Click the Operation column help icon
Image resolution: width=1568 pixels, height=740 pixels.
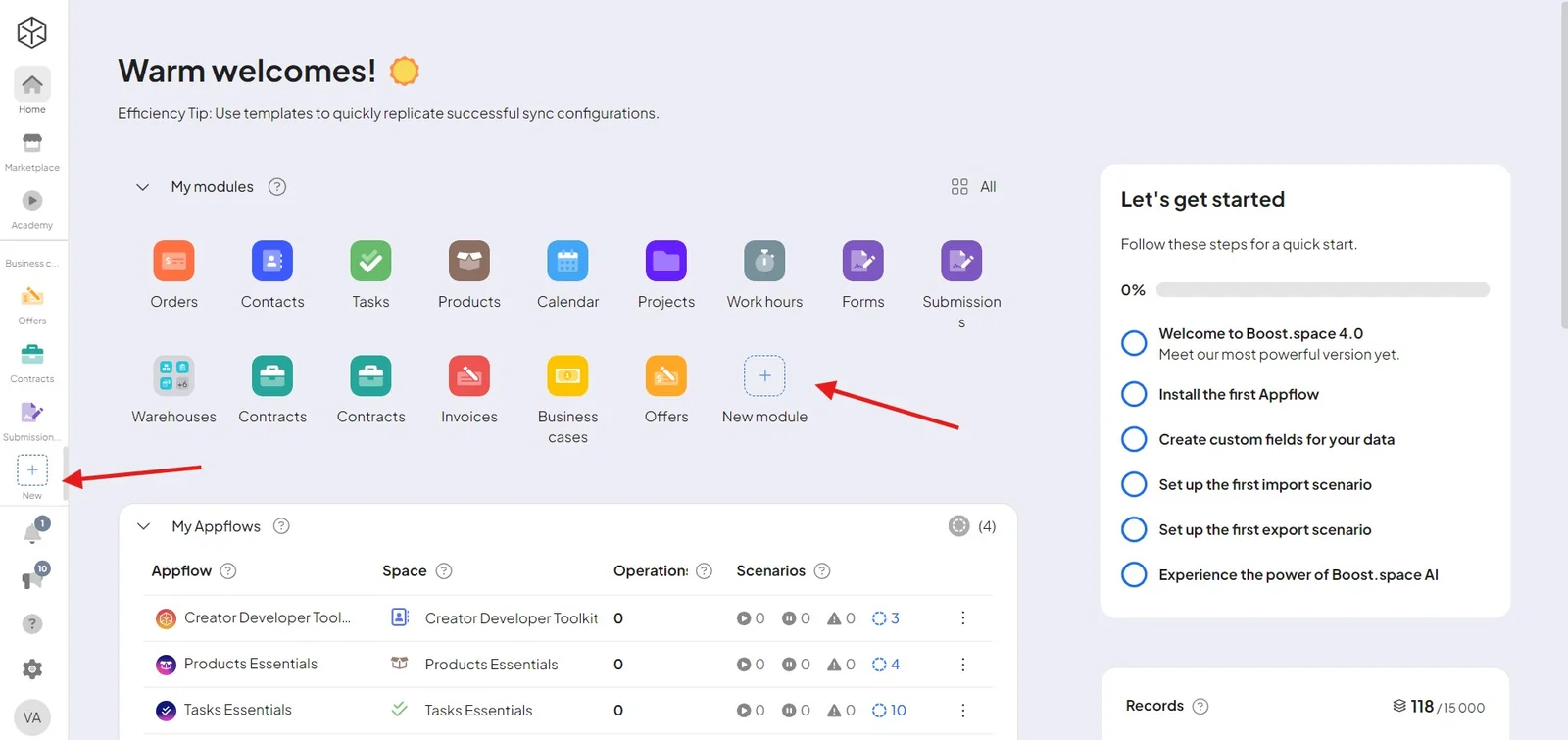[x=704, y=571]
